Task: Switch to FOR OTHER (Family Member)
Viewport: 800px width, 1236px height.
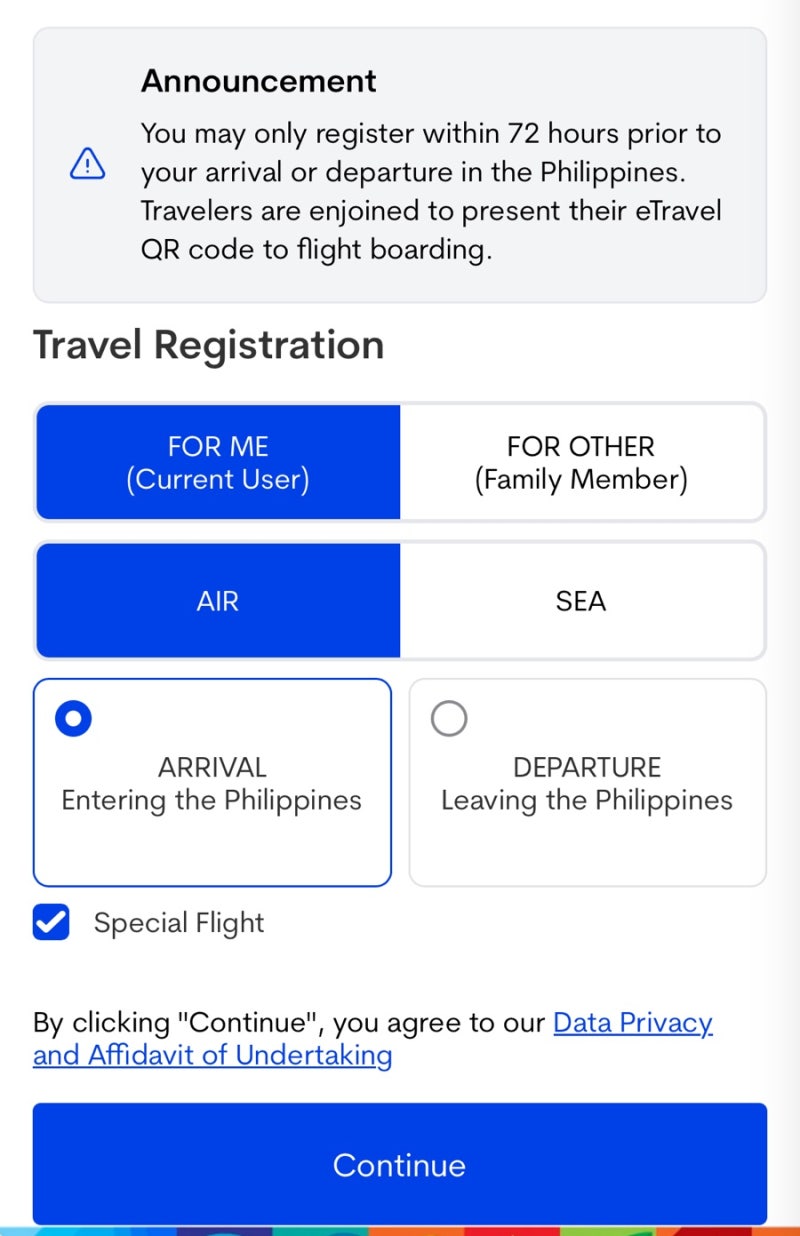Action: (x=582, y=462)
